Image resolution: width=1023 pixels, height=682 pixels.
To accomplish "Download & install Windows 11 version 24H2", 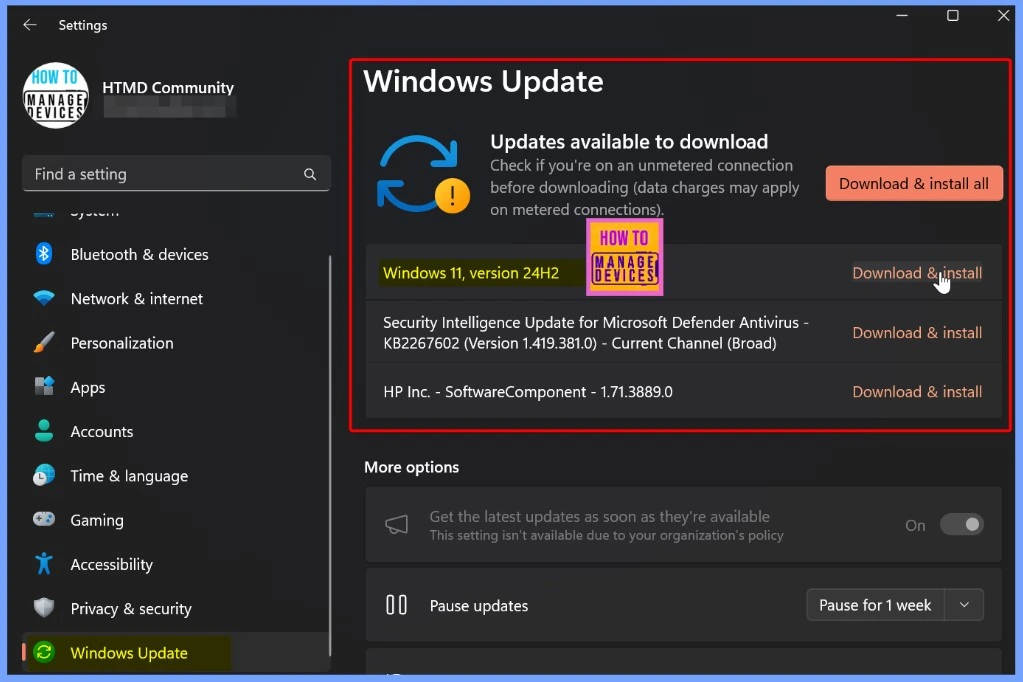I will [x=917, y=273].
